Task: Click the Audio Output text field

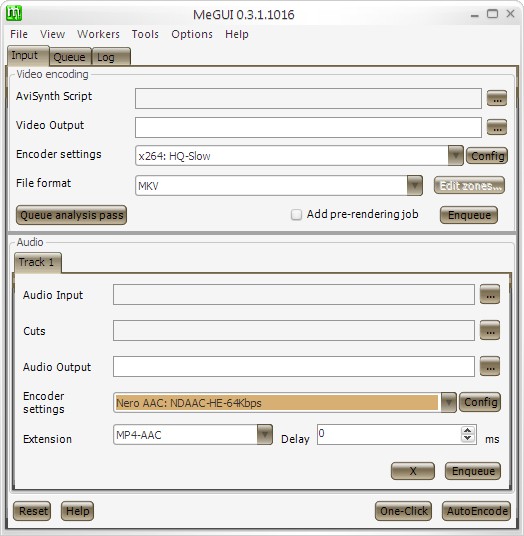Action: point(294,366)
